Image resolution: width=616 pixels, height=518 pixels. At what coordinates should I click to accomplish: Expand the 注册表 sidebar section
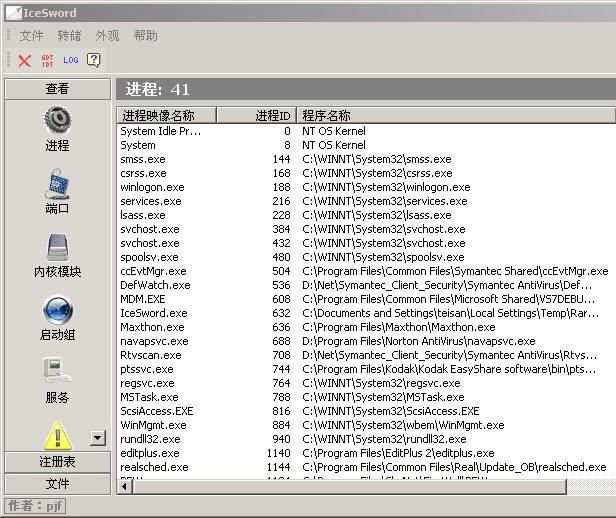57,462
